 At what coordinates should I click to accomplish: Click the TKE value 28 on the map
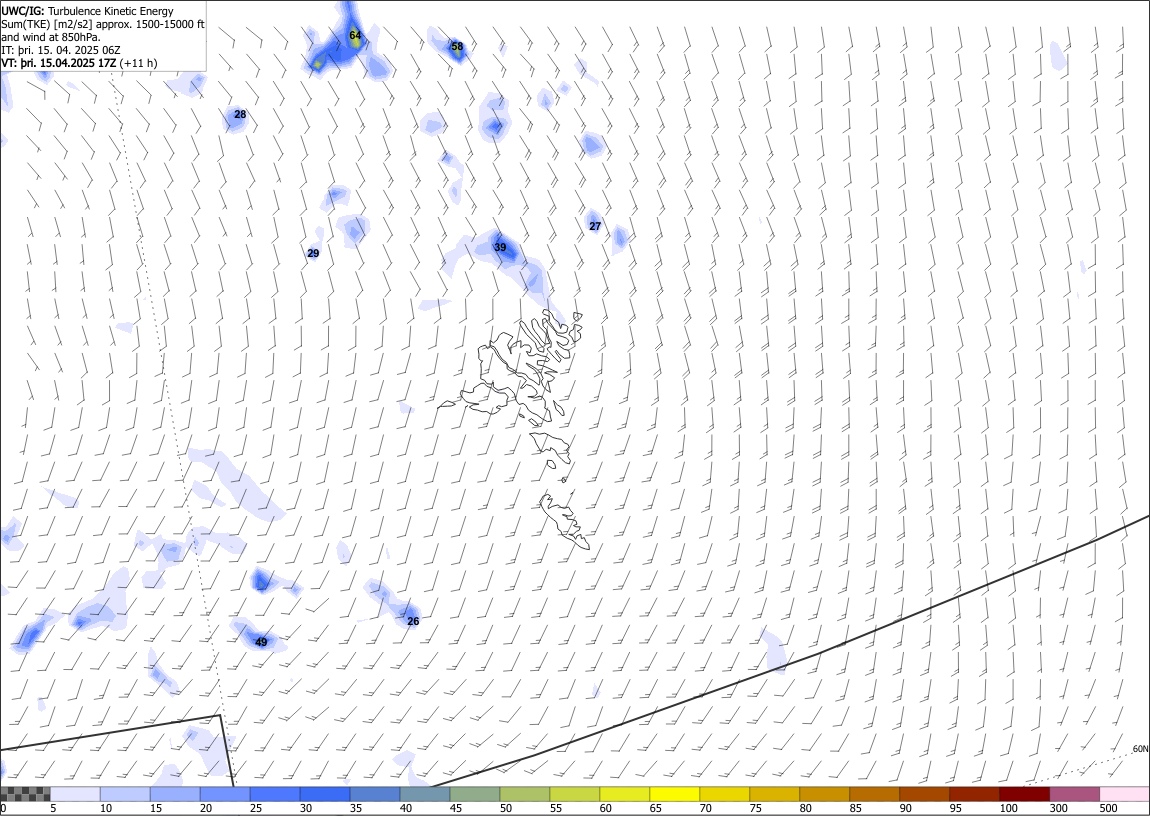pos(240,114)
